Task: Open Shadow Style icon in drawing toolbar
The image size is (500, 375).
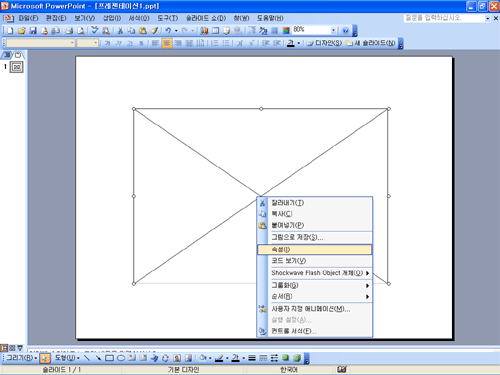Action: (285, 358)
